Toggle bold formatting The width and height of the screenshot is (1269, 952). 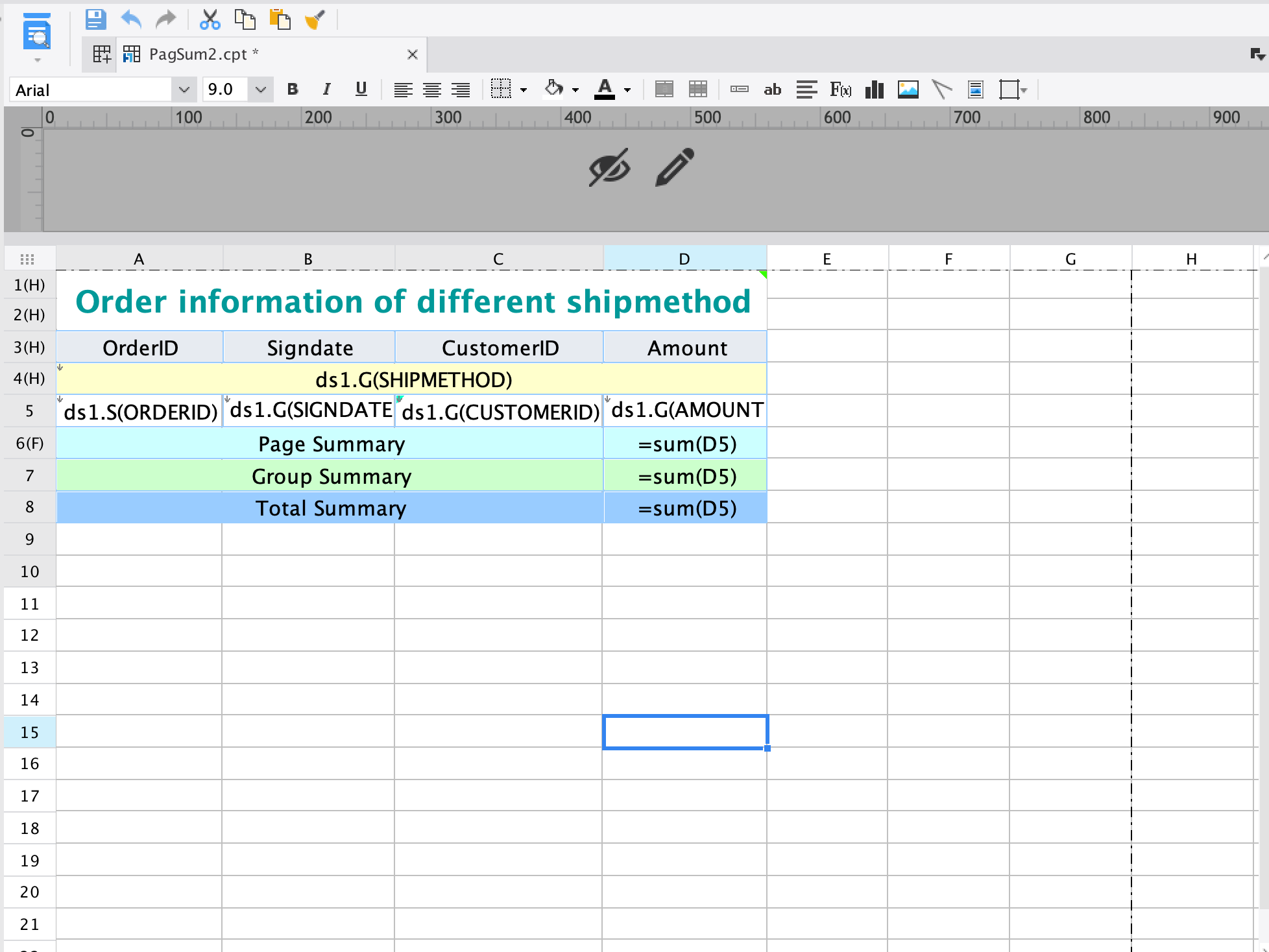tap(293, 89)
